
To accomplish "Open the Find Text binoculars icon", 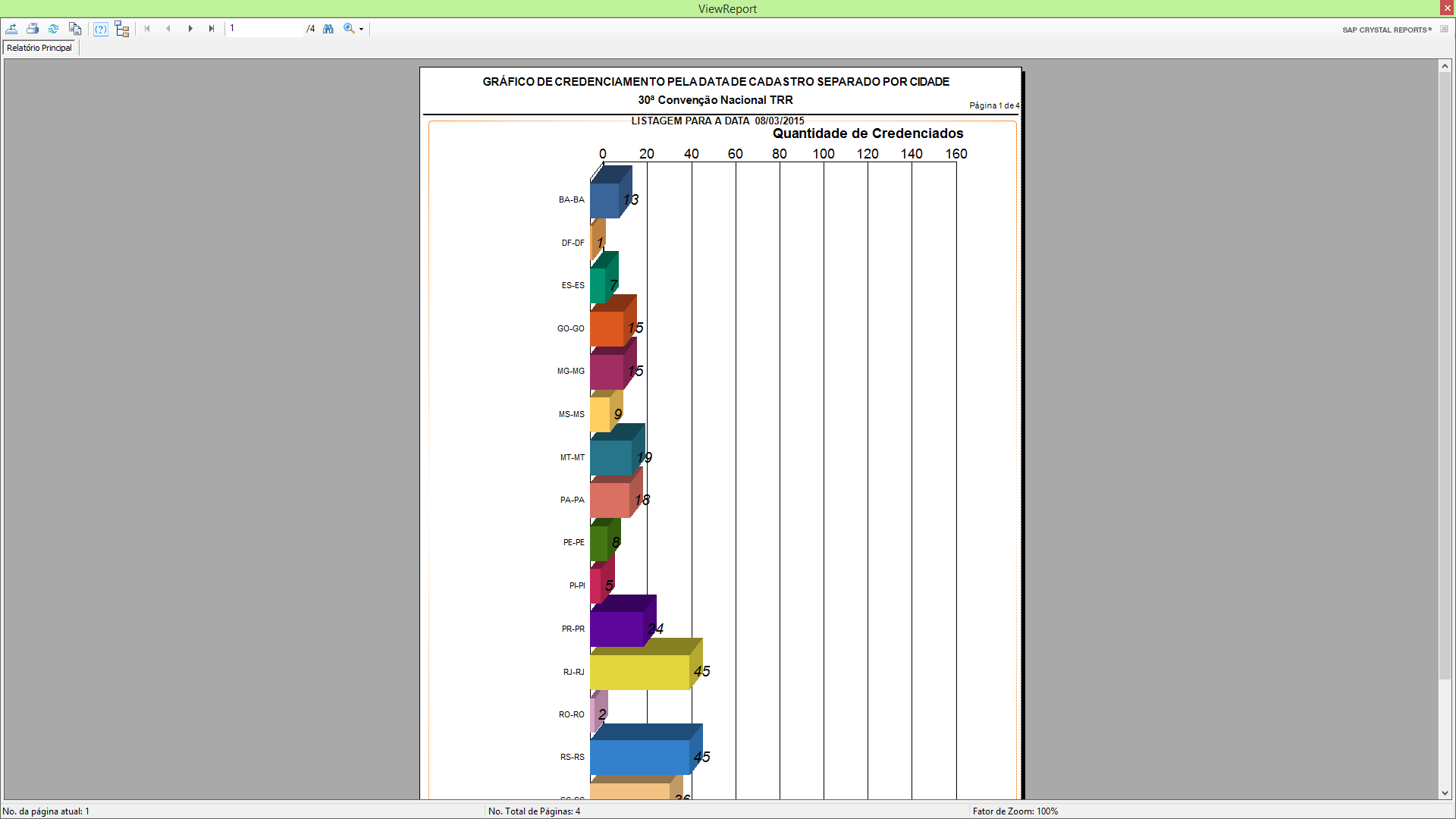I will click(328, 29).
